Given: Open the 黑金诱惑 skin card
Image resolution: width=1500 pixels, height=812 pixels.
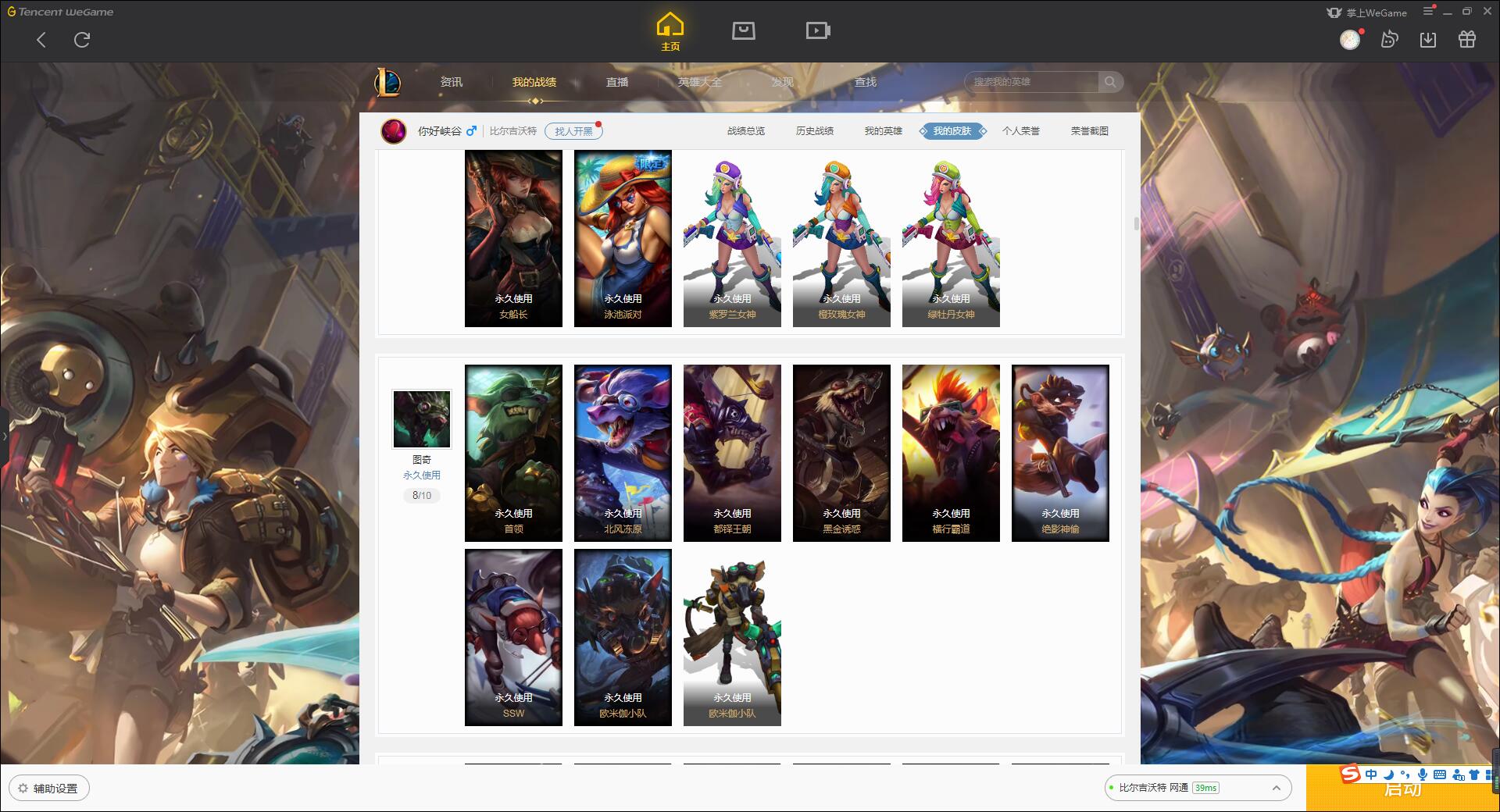Looking at the screenshot, I should (841, 453).
